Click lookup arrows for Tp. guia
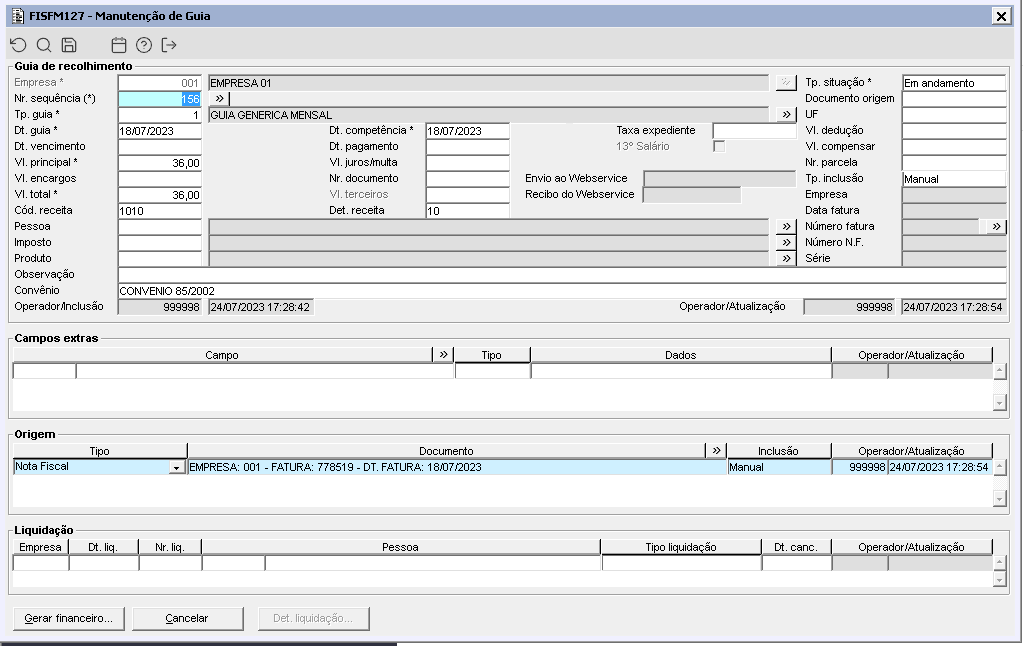 click(786, 114)
